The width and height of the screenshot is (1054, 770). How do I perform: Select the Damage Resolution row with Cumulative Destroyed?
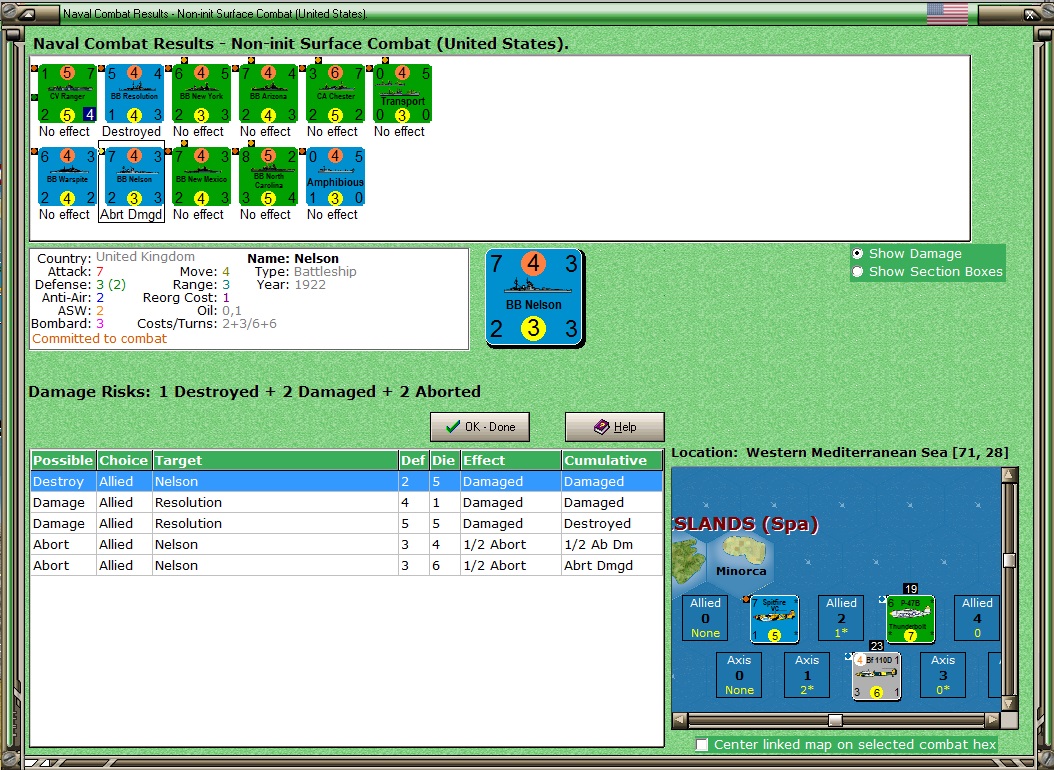point(346,523)
